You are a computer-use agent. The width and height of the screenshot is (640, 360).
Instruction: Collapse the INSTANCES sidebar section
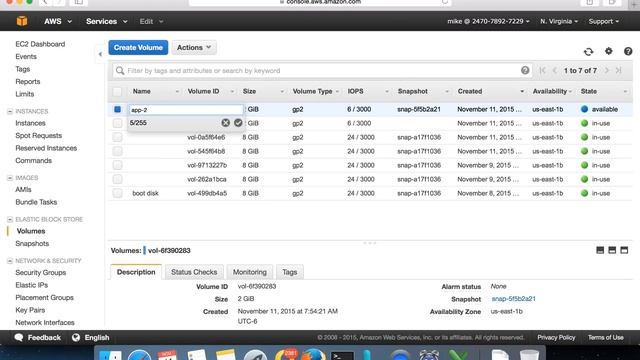10,111
